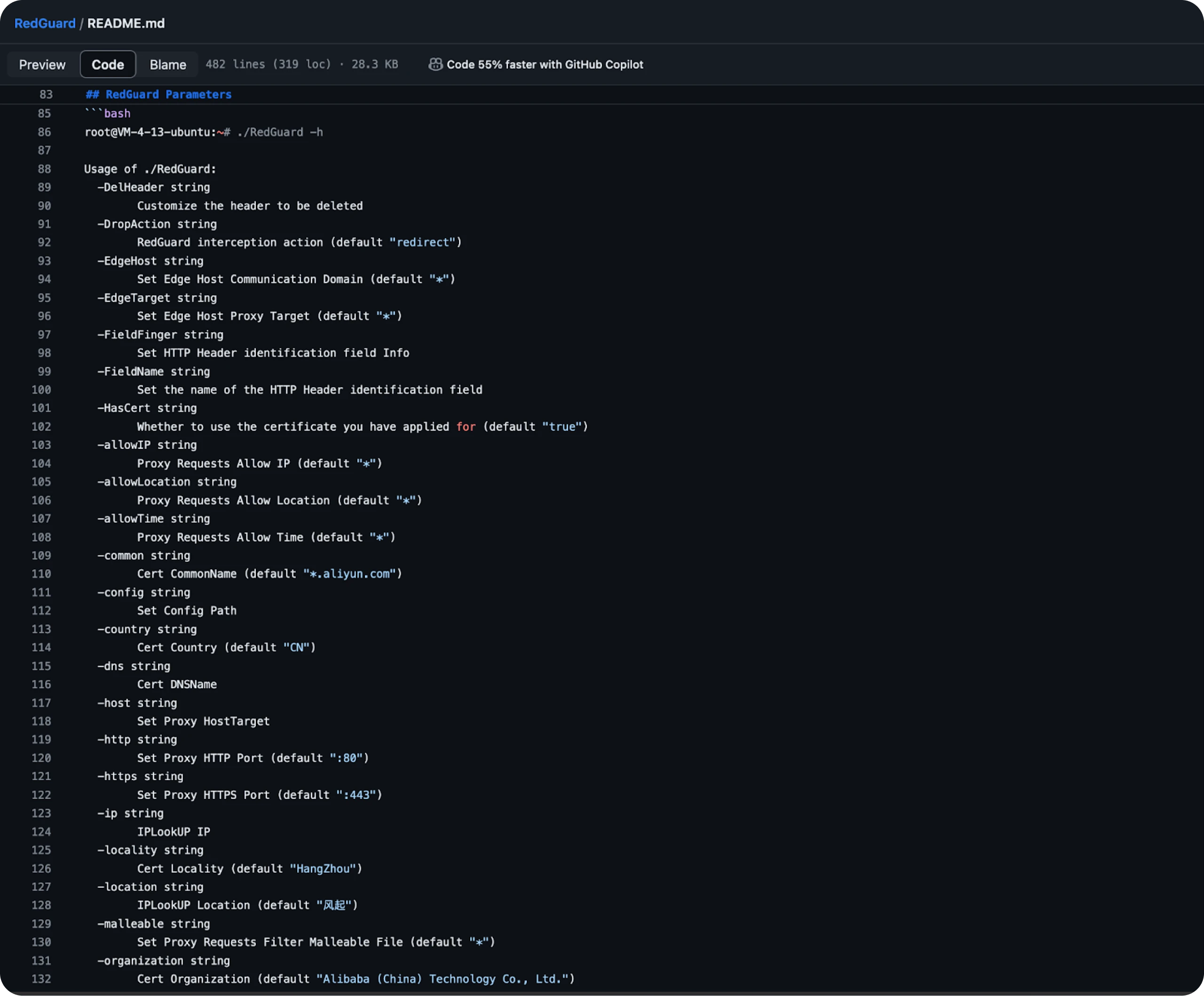The height and width of the screenshot is (996, 1204).
Task: Click line number 110 in gutter
Action: [x=41, y=574]
